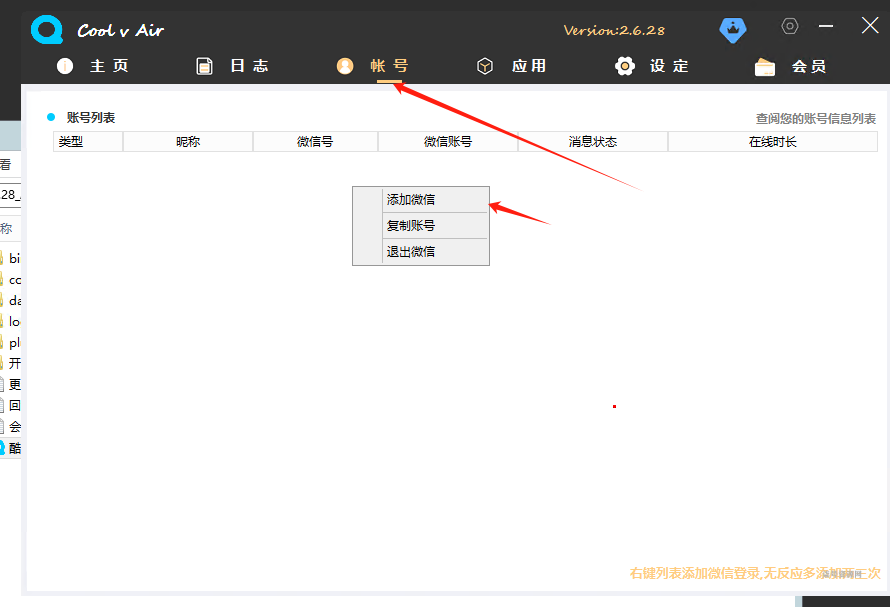The image size is (890, 607).
Task: Click the 主页 home info icon
Action: [x=65, y=66]
